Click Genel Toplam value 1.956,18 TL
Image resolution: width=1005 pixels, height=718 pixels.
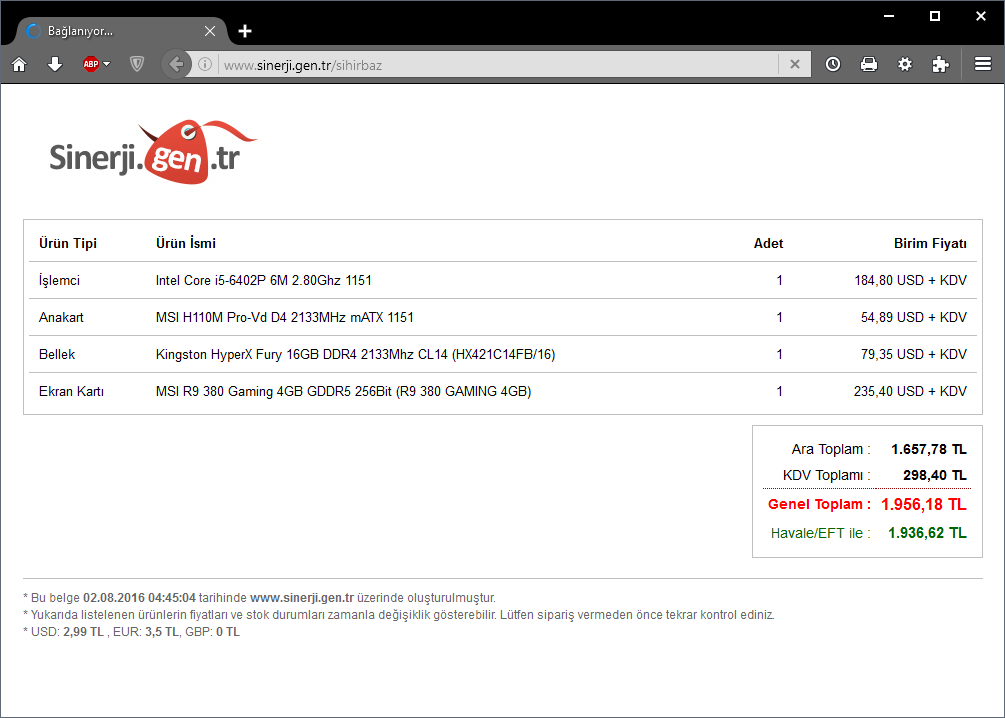pyautogui.click(x=924, y=505)
